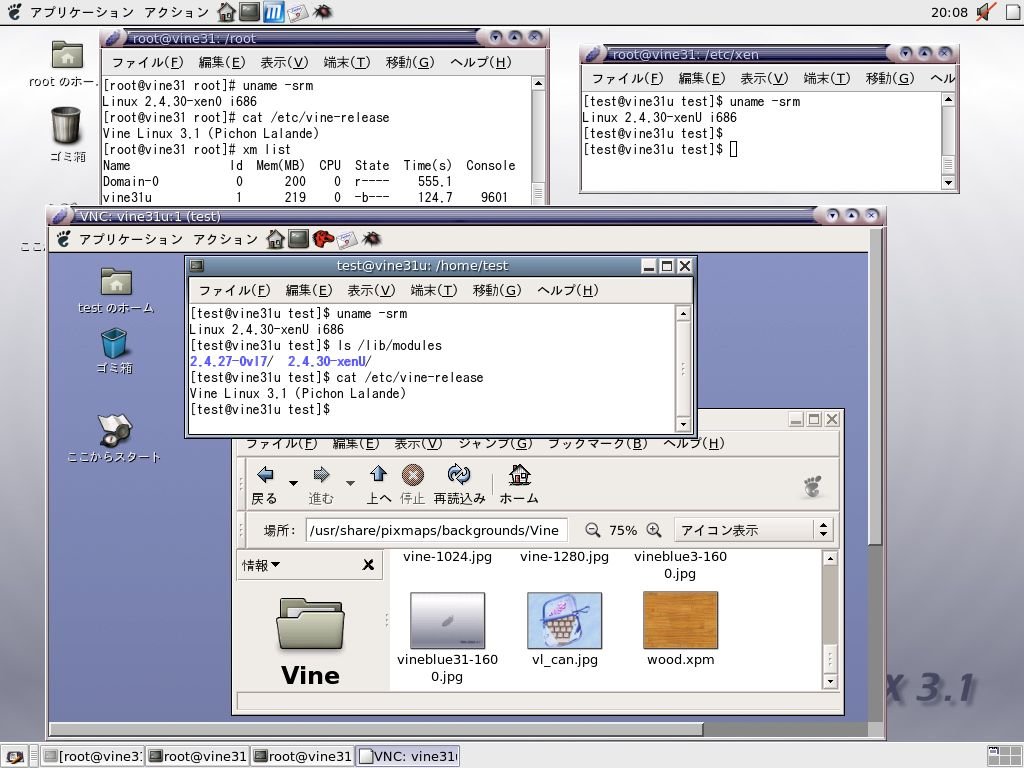Screen dimensions: 1024x768
Task: Open 移動(G) menu in the /etc/xen terminal
Action: coord(889,78)
